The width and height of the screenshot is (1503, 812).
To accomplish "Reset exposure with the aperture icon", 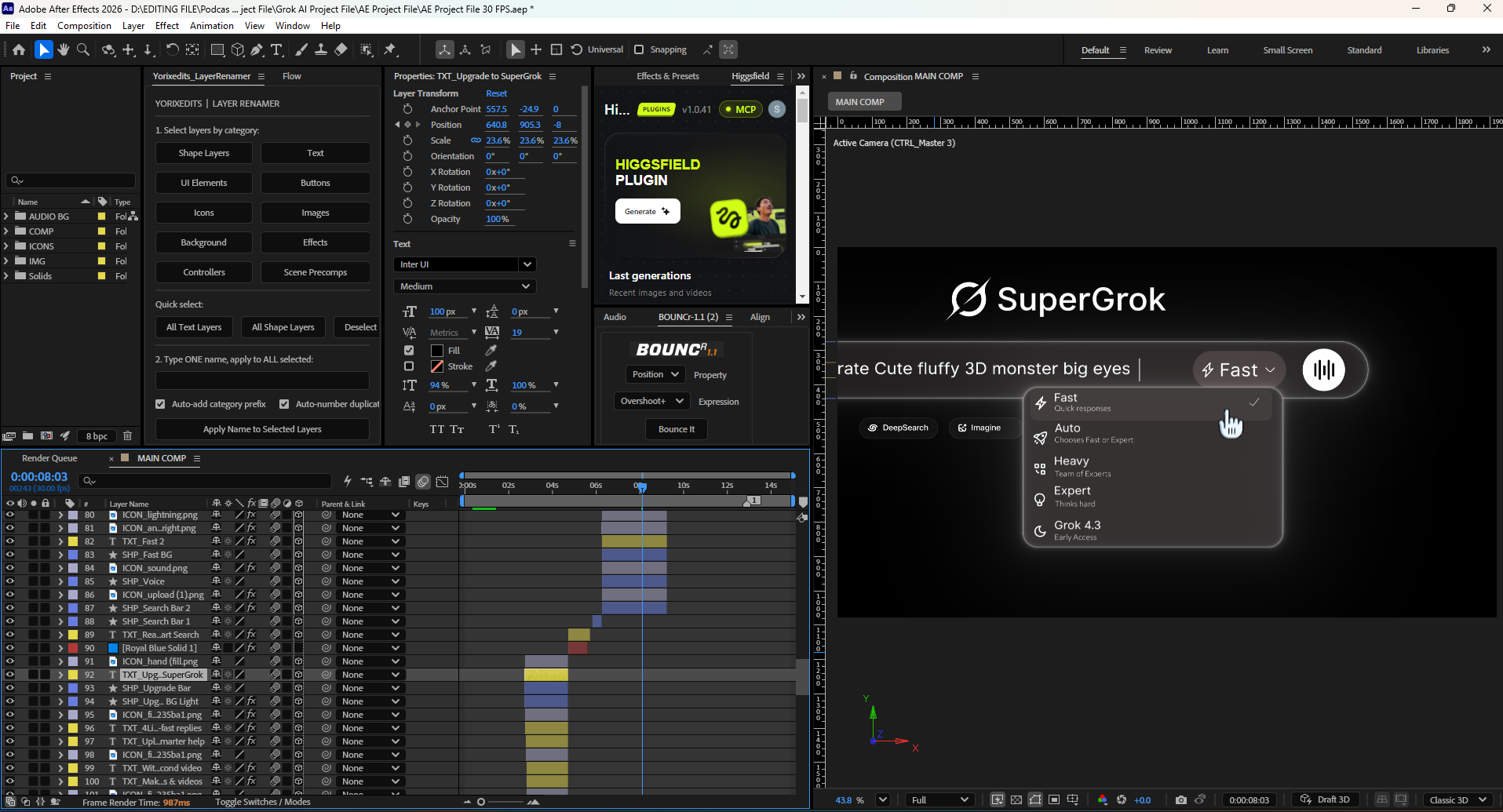I will [x=1122, y=799].
